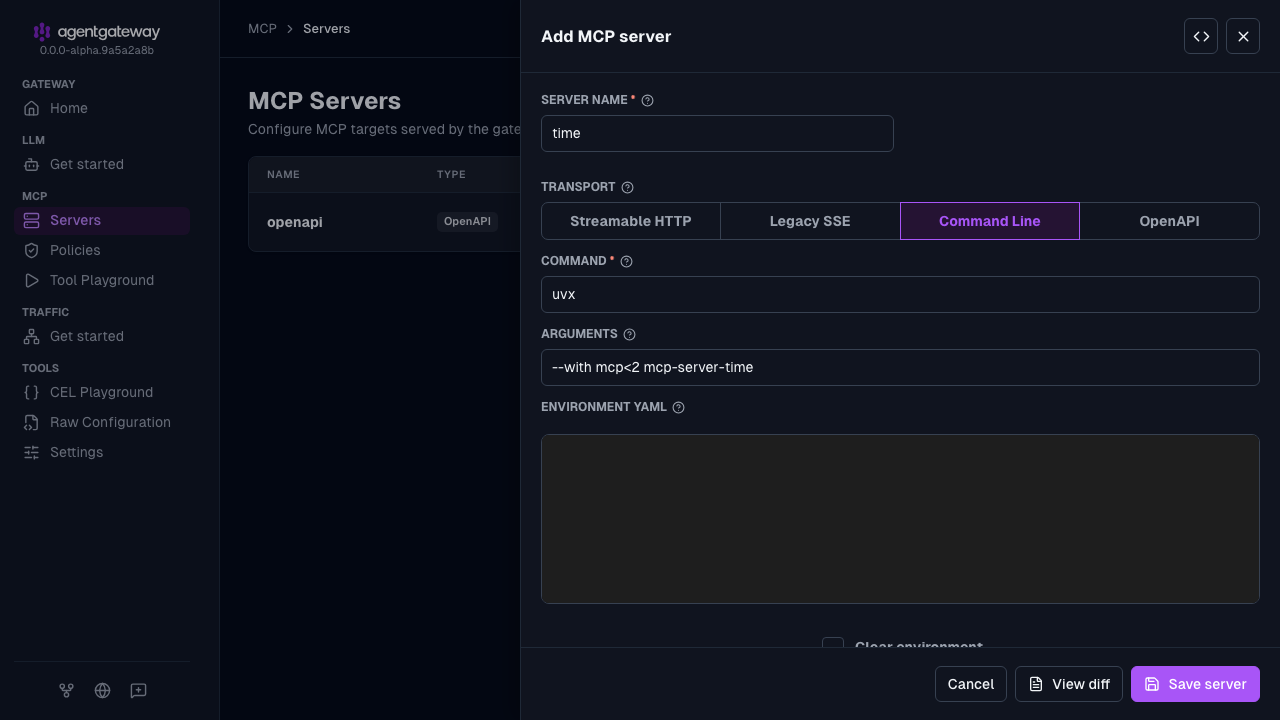Open Settings in the sidebar

(102, 452)
